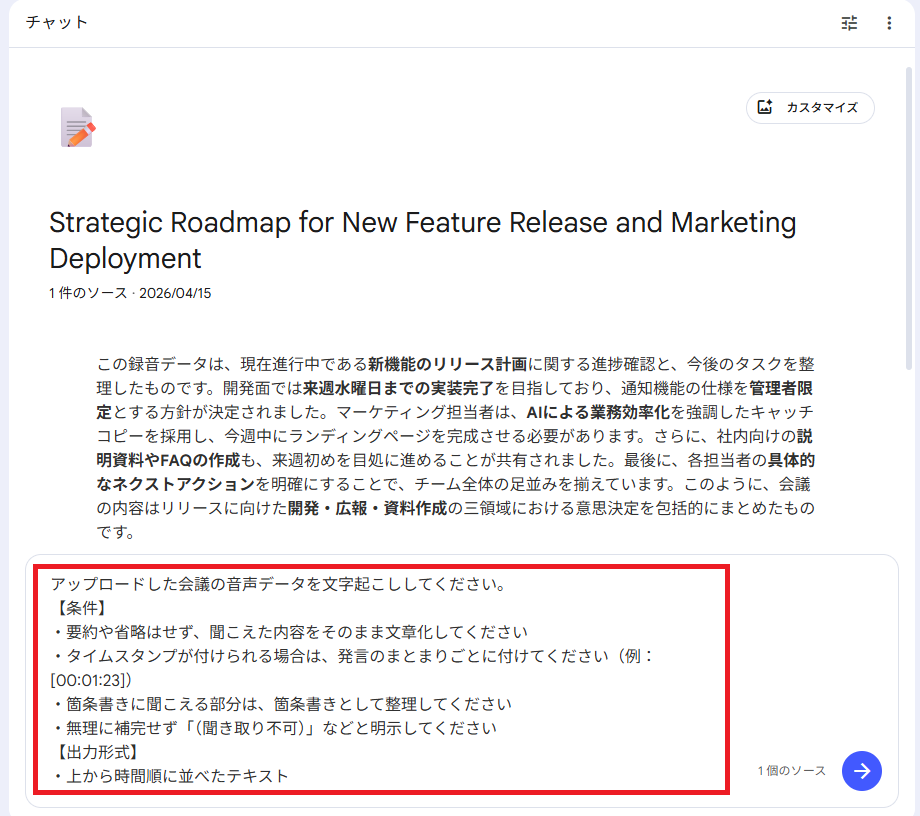
Task: Click the "1 件のソース · 2026/04/15" text
Action: 130,293
